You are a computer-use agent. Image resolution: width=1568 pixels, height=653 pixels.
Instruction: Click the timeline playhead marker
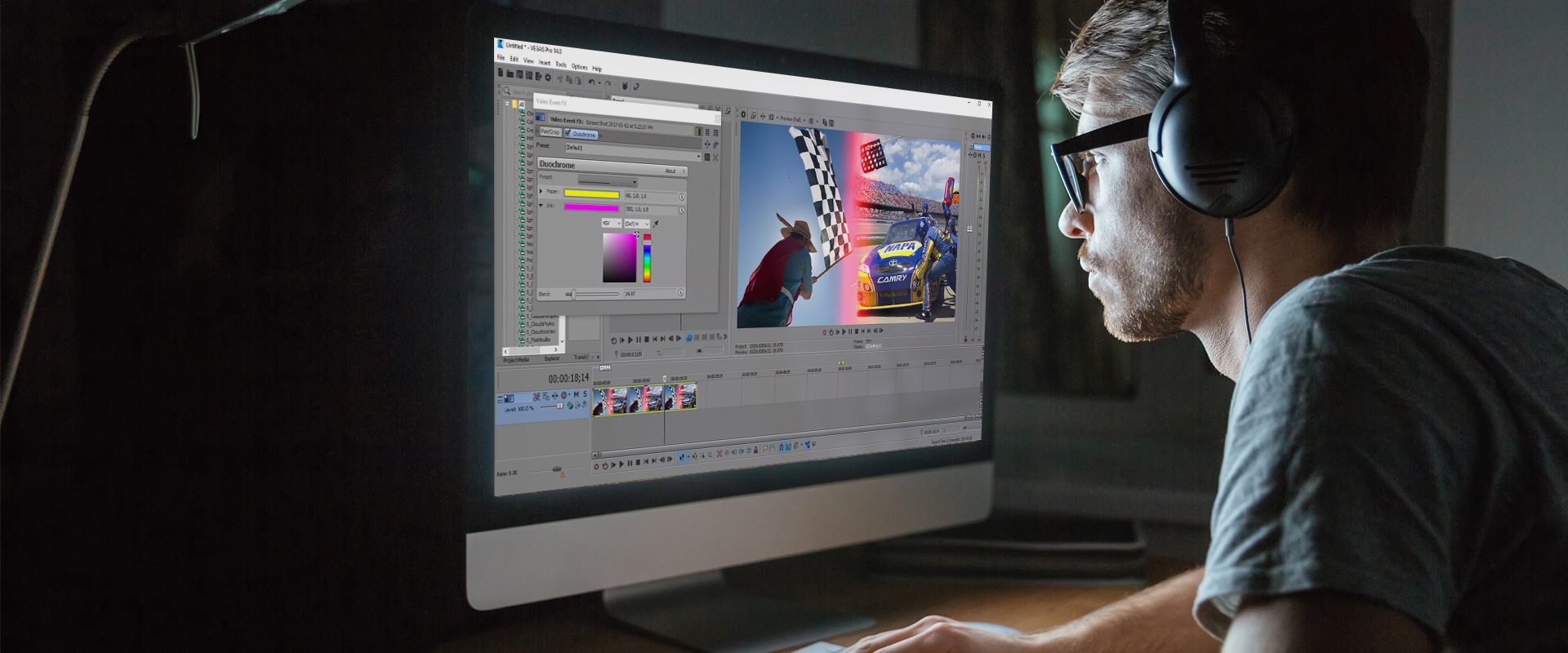(665, 379)
